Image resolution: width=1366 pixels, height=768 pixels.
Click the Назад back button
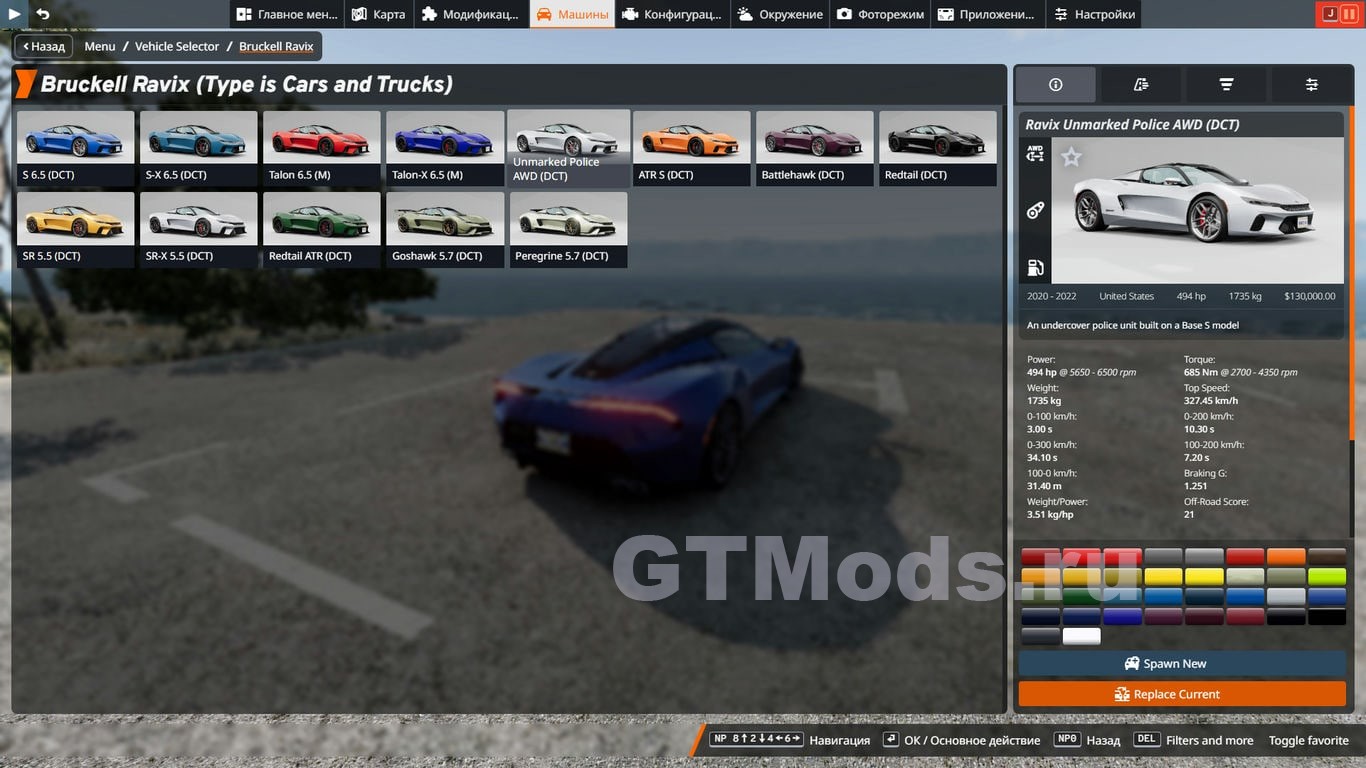(43, 46)
